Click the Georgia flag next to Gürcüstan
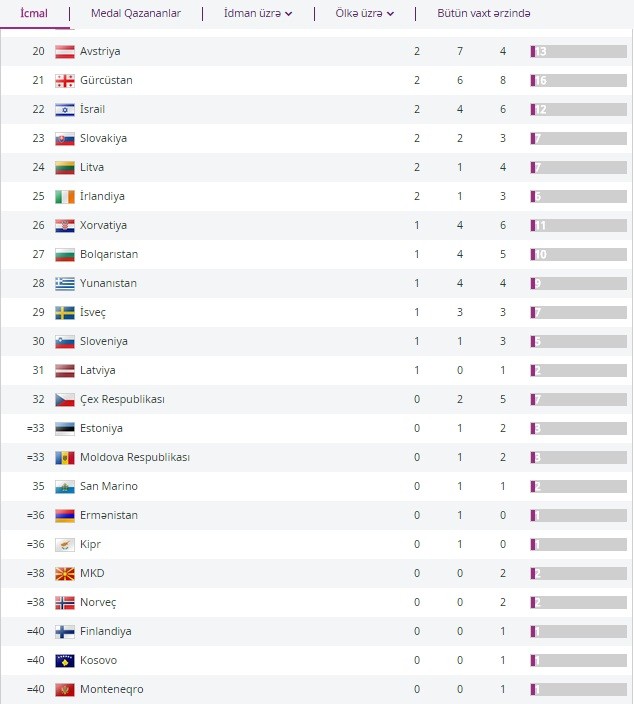The image size is (634, 704). pyautogui.click(x=64, y=80)
